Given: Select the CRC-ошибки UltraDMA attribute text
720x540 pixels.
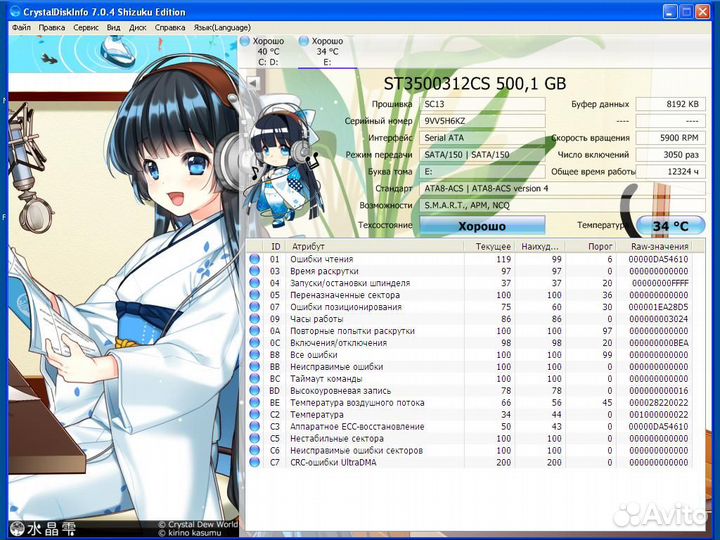Looking at the screenshot, I should coord(333,462).
